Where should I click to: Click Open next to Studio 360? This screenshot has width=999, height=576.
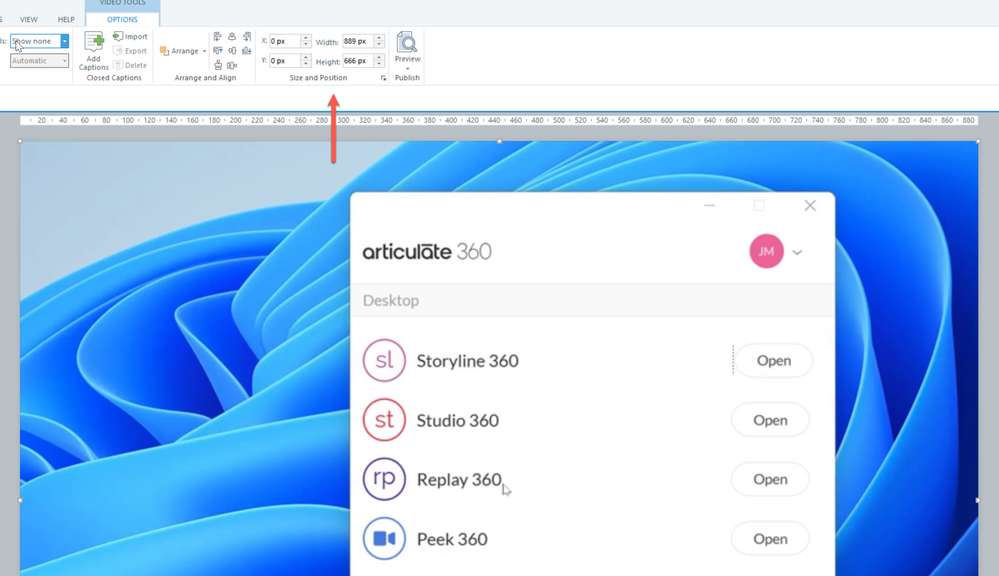point(770,420)
